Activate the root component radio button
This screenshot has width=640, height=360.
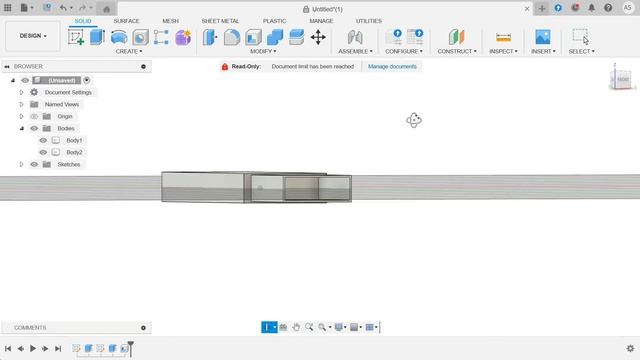point(87,80)
